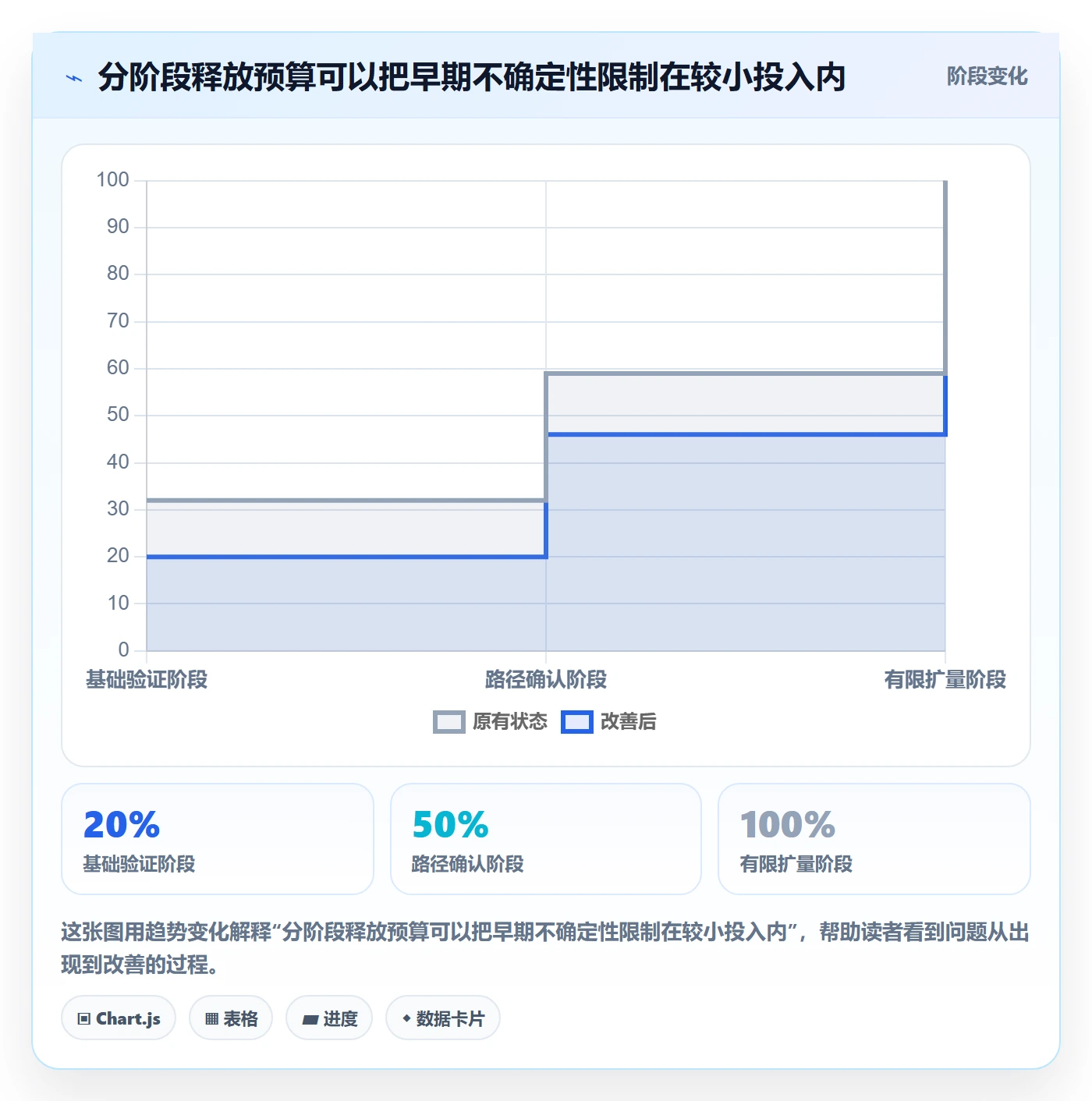Open the Chart.js tag

click(119, 1018)
